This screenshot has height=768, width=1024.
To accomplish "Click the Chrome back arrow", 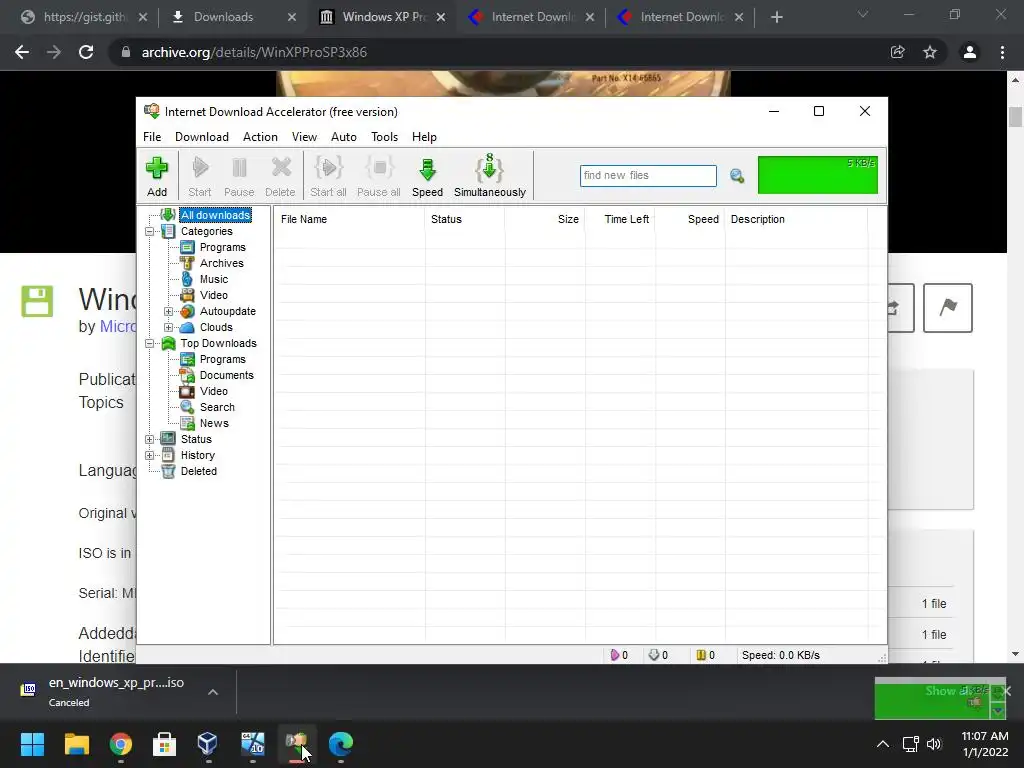I will tap(22, 52).
